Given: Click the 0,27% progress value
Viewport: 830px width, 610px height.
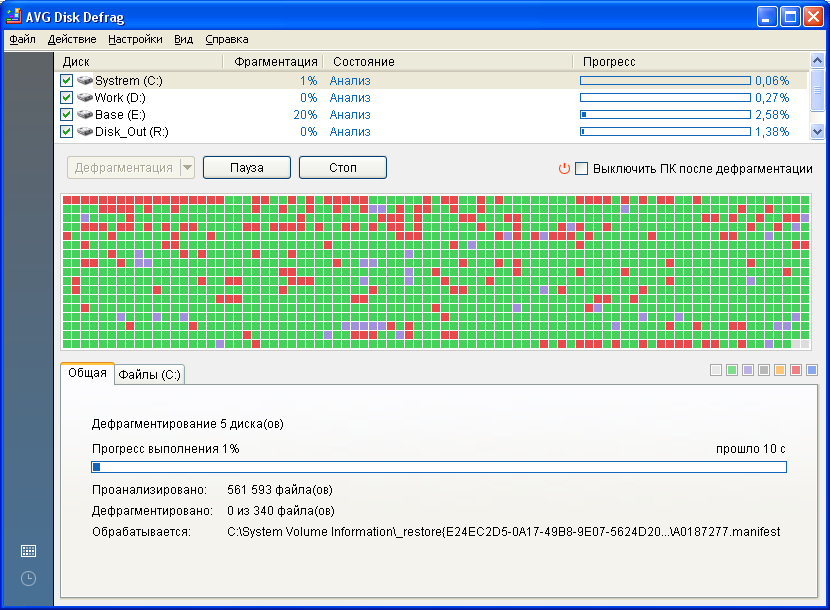Looking at the screenshot, I should [x=772, y=97].
